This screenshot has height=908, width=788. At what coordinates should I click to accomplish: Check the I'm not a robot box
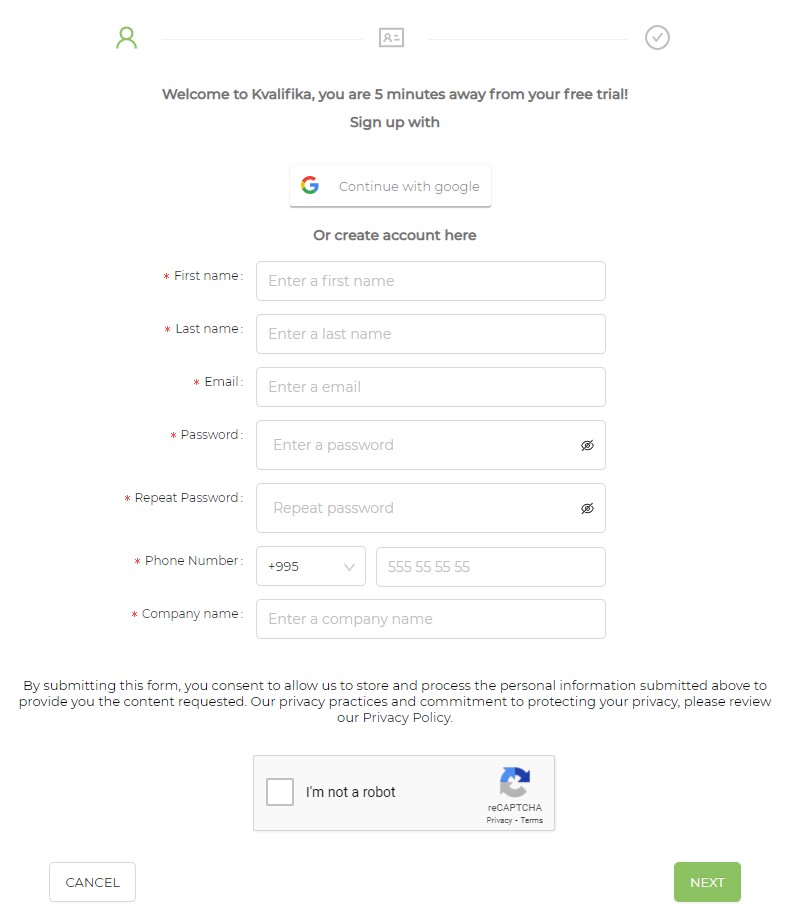click(x=280, y=792)
